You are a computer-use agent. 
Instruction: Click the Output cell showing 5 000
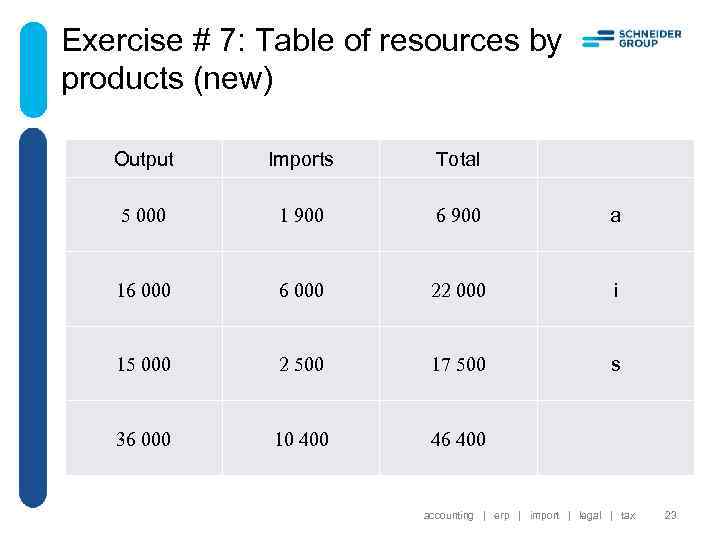pos(144,215)
